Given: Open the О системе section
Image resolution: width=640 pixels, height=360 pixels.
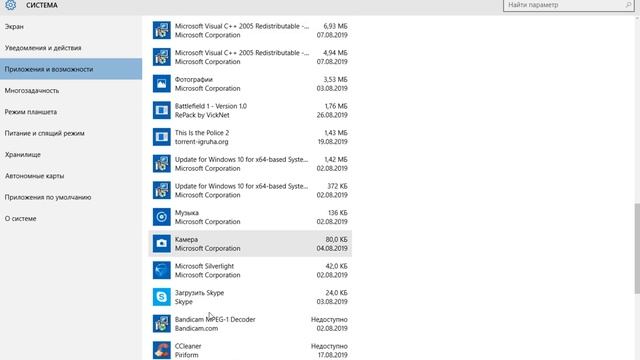Looking at the screenshot, I should click(71, 218).
